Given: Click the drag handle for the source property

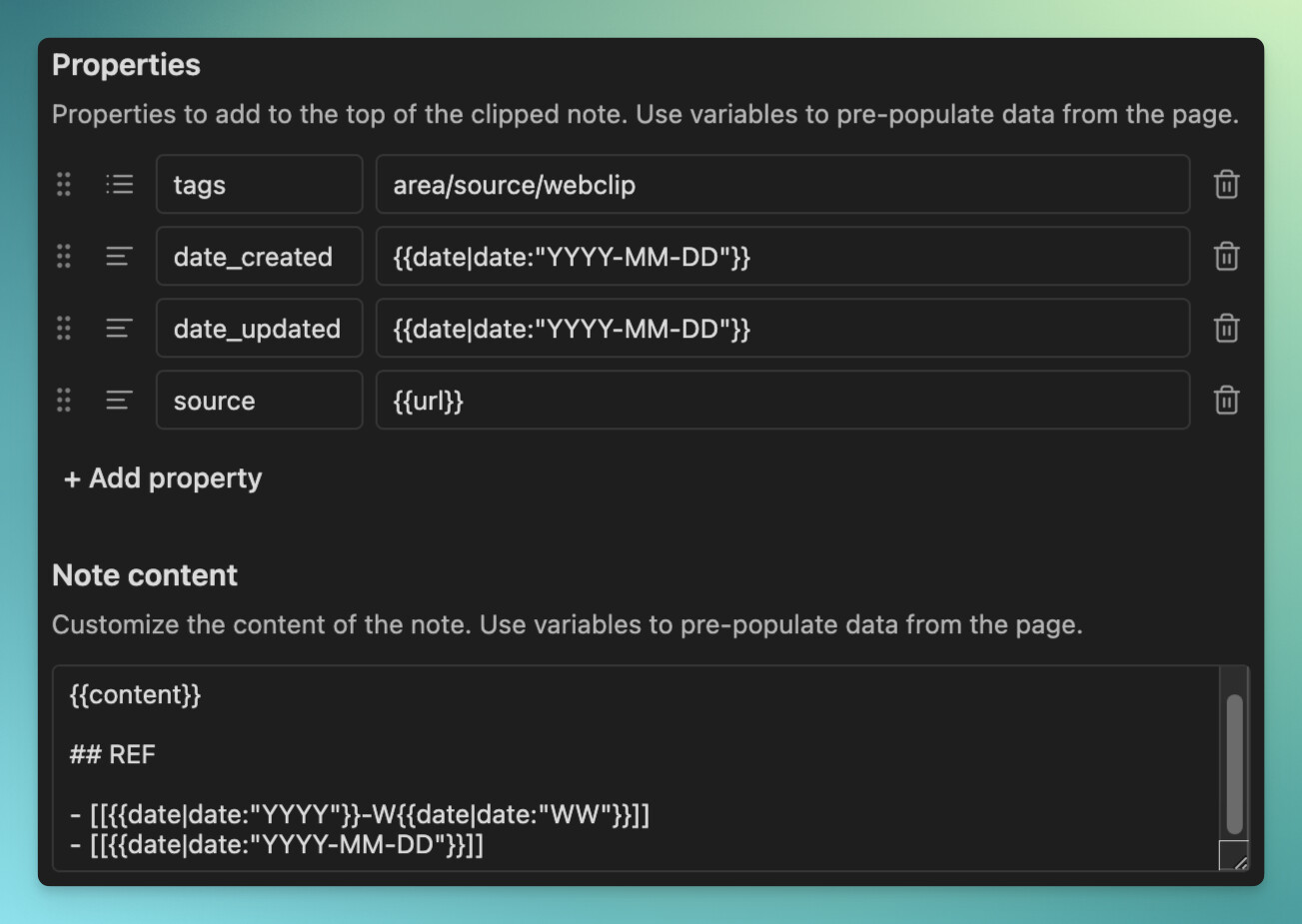Looking at the screenshot, I should (63, 400).
